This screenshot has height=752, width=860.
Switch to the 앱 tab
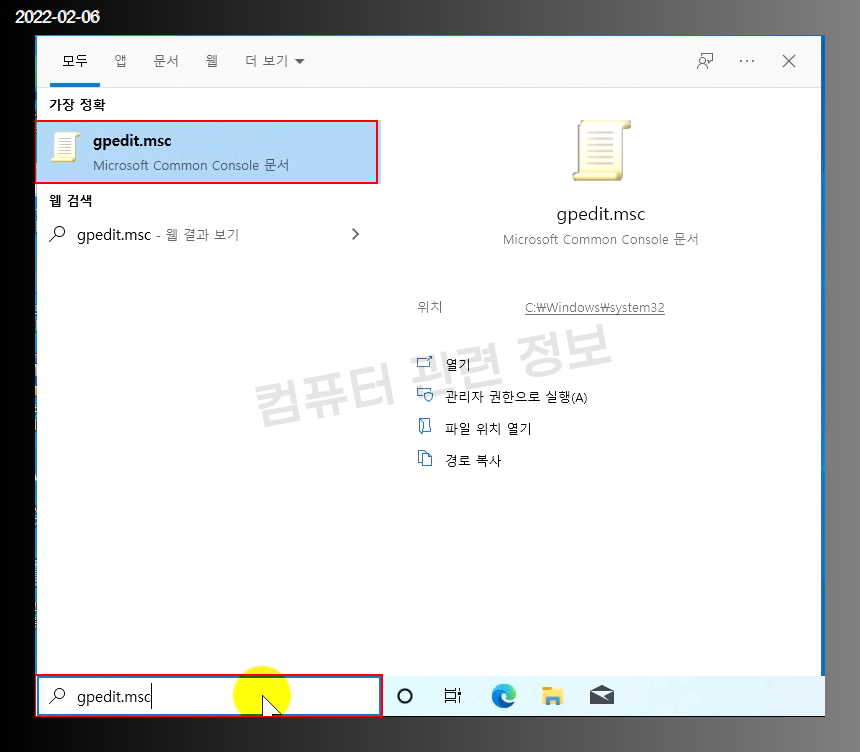[x=120, y=61]
